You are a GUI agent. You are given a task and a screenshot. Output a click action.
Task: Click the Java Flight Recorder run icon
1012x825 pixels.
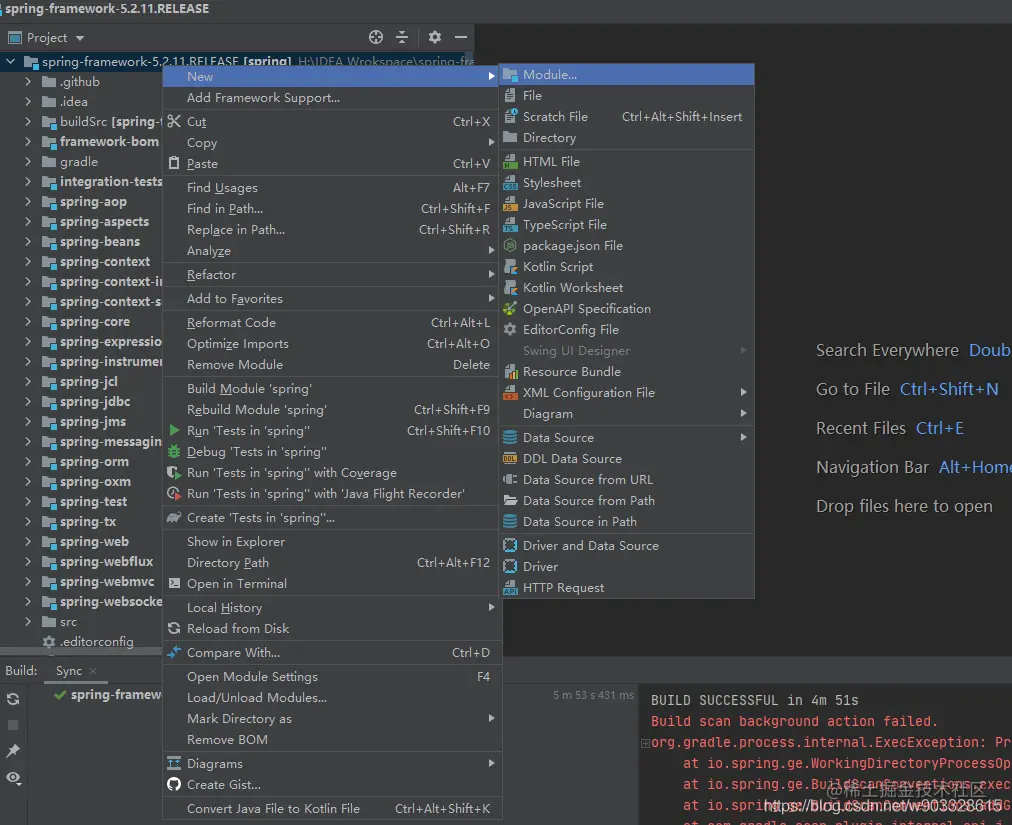tap(174, 494)
